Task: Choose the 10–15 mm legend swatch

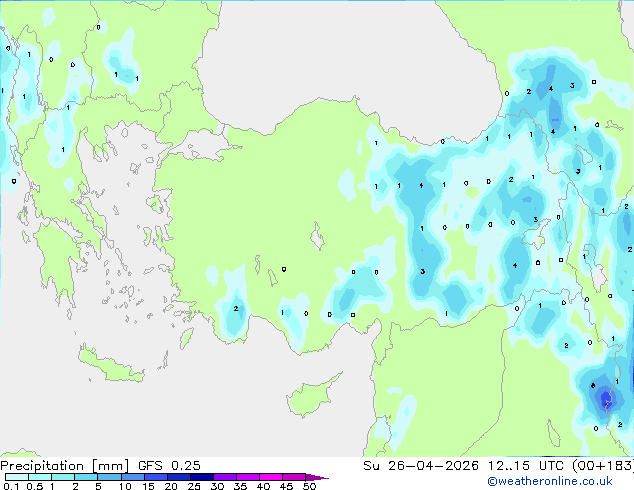Action: (132, 477)
